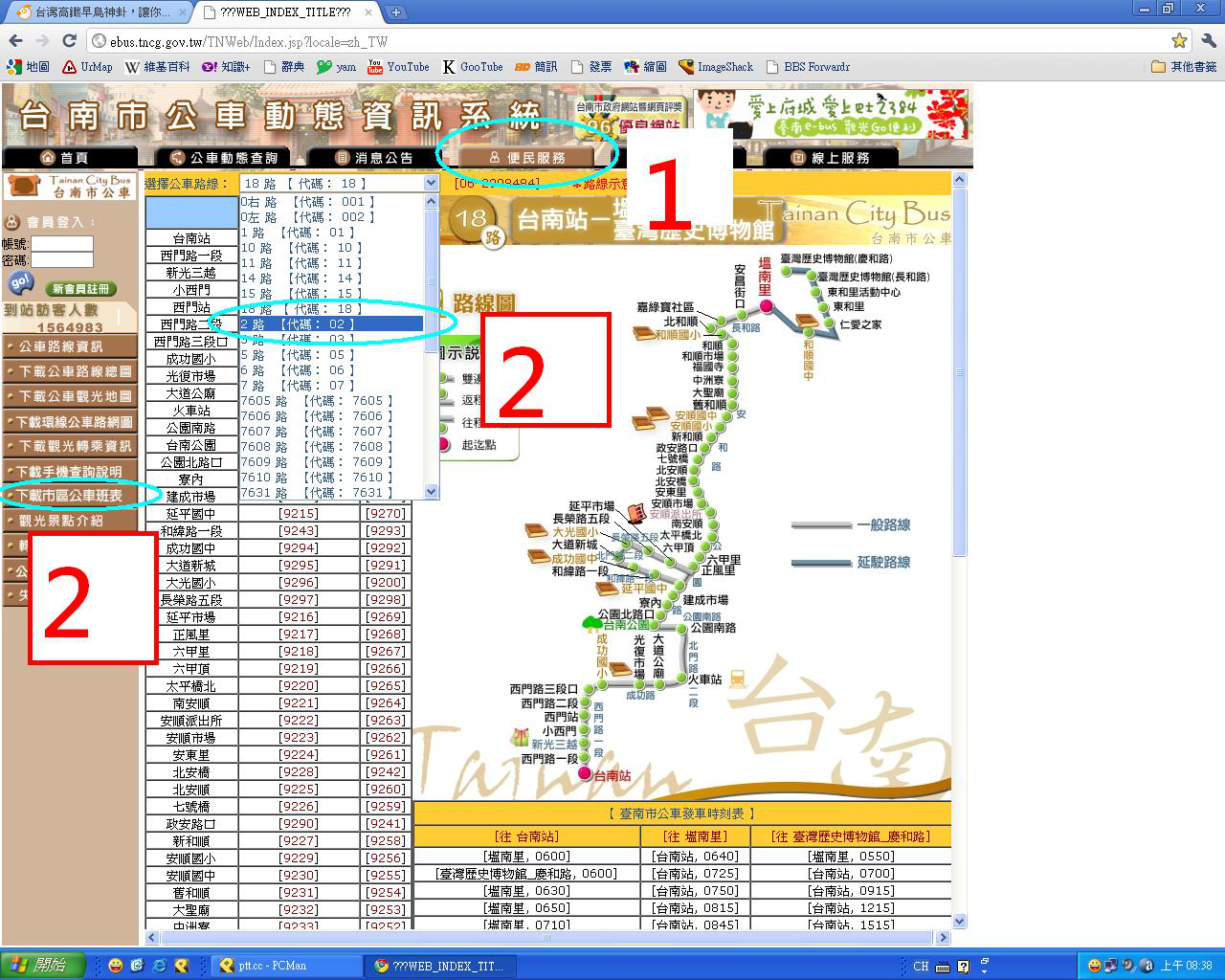Click the 帳號 account input field

click(x=62, y=244)
